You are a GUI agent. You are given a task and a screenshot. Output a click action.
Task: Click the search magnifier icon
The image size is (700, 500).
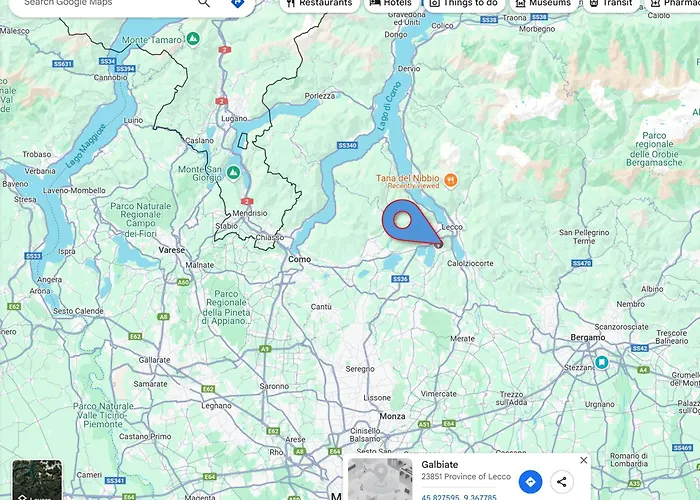click(x=204, y=3)
